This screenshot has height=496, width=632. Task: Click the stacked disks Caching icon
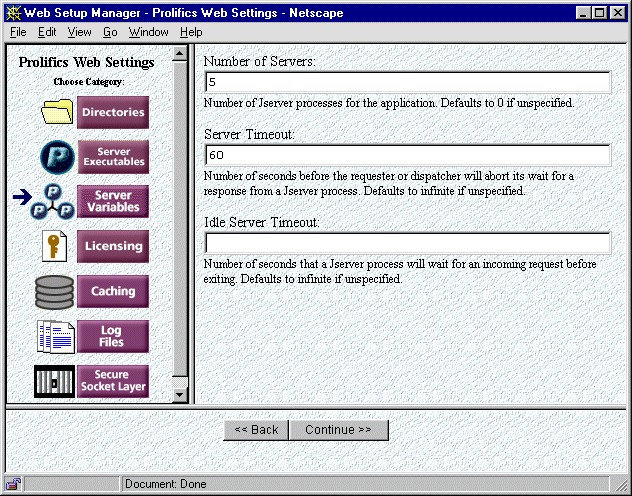(x=54, y=292)
